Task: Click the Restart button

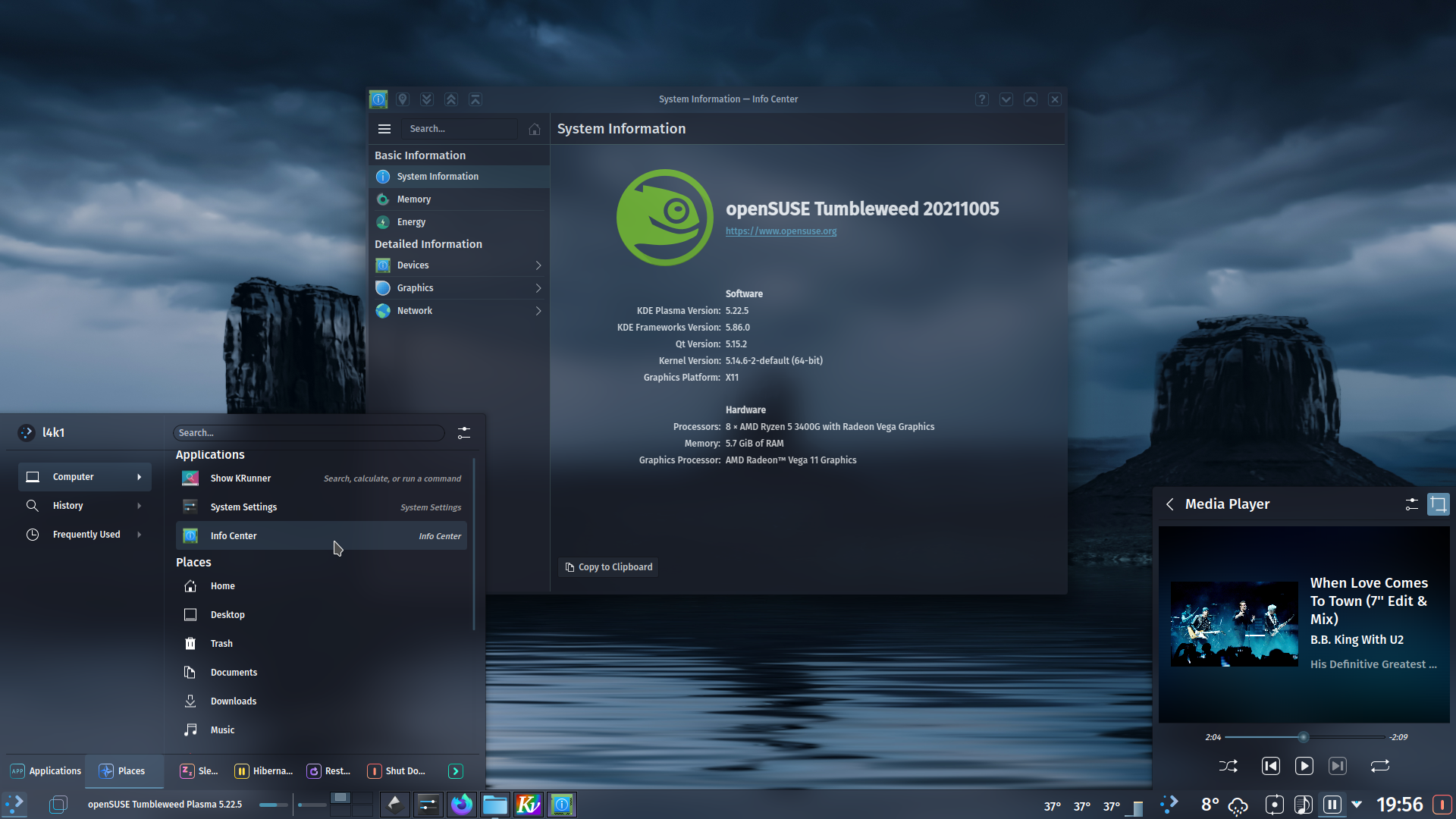Action: (x=329, y=771)
